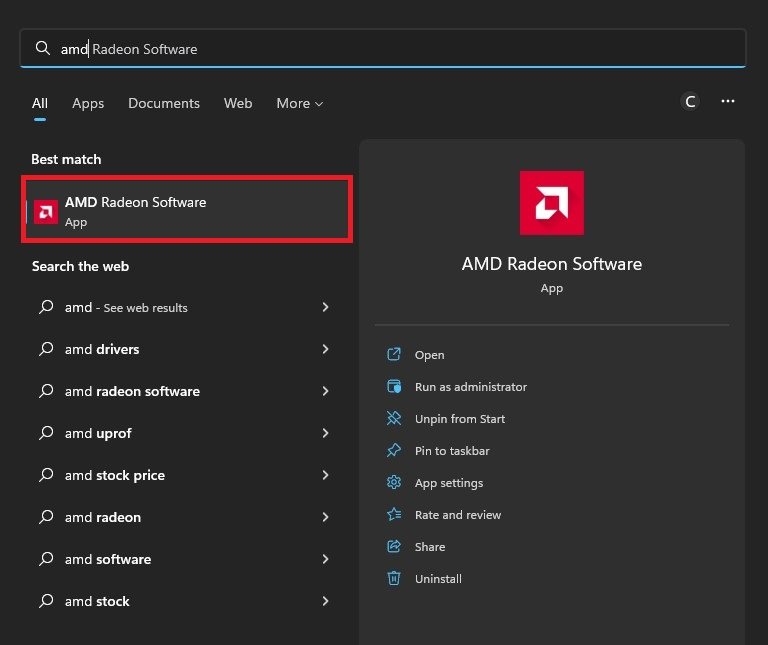Click into the search text field
This screenshot has height=645, width=768.
[400, 49]
